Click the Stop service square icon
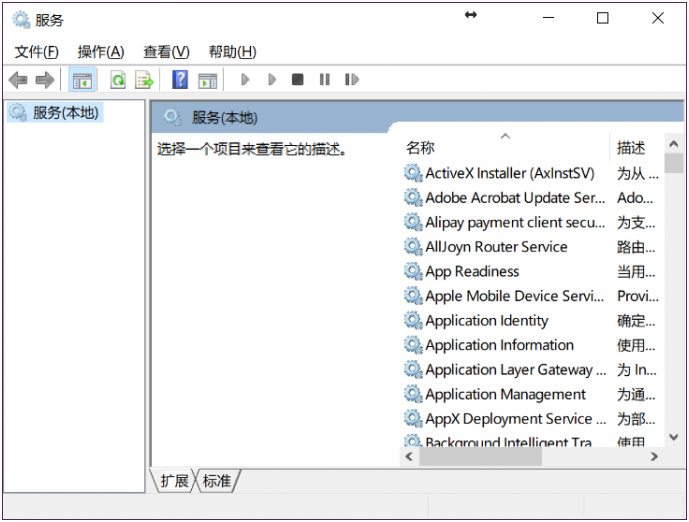 click(297, 80)
